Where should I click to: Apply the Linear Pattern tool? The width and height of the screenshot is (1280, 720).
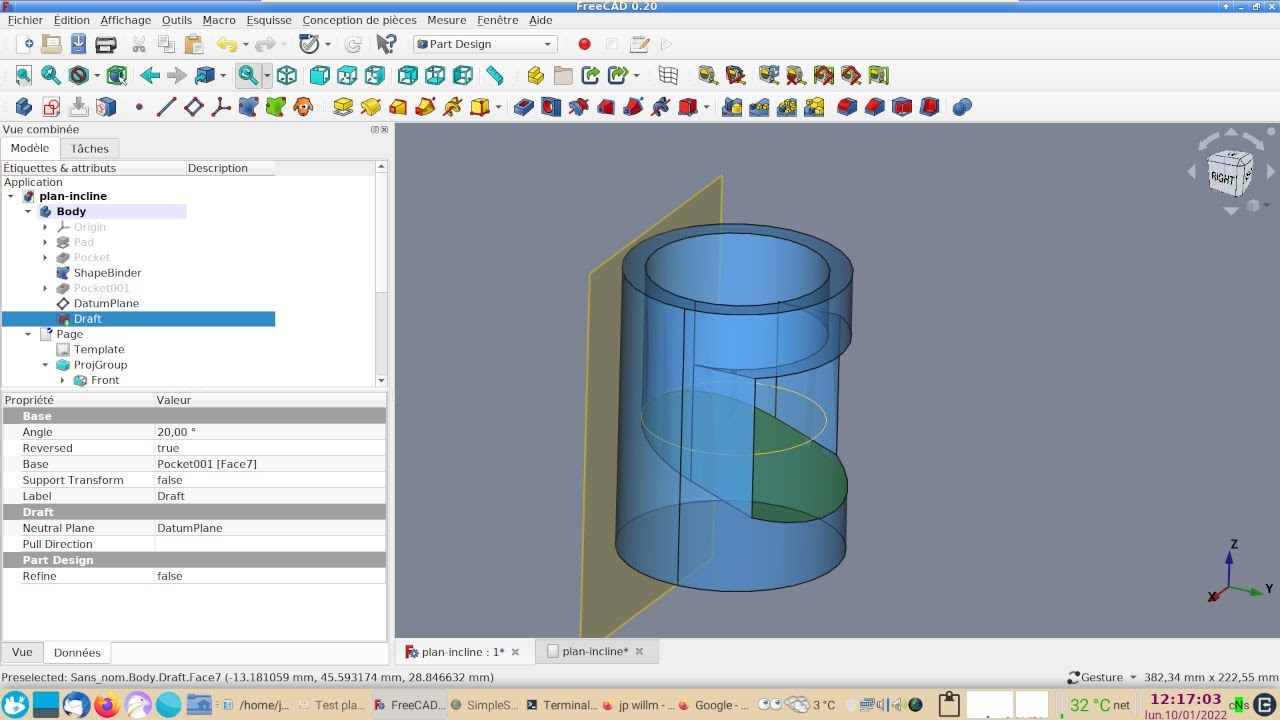point(759,106)
